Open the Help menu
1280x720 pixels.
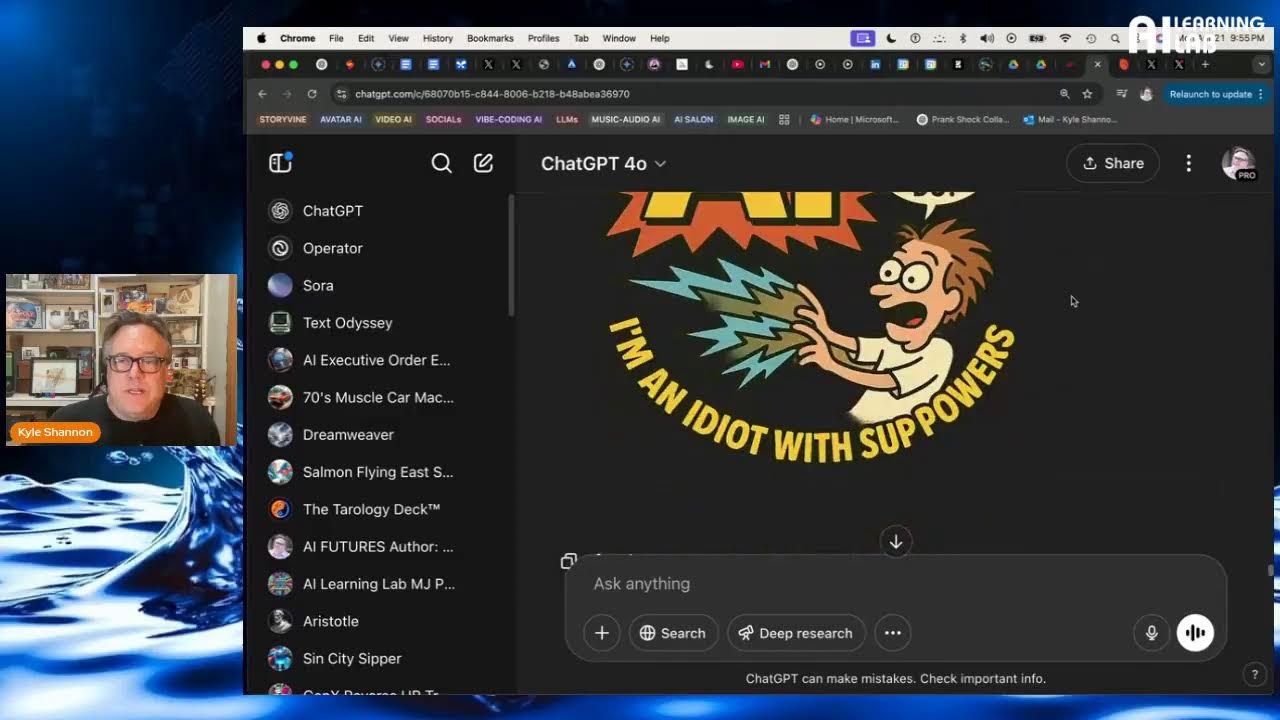[x=659, y=38]
